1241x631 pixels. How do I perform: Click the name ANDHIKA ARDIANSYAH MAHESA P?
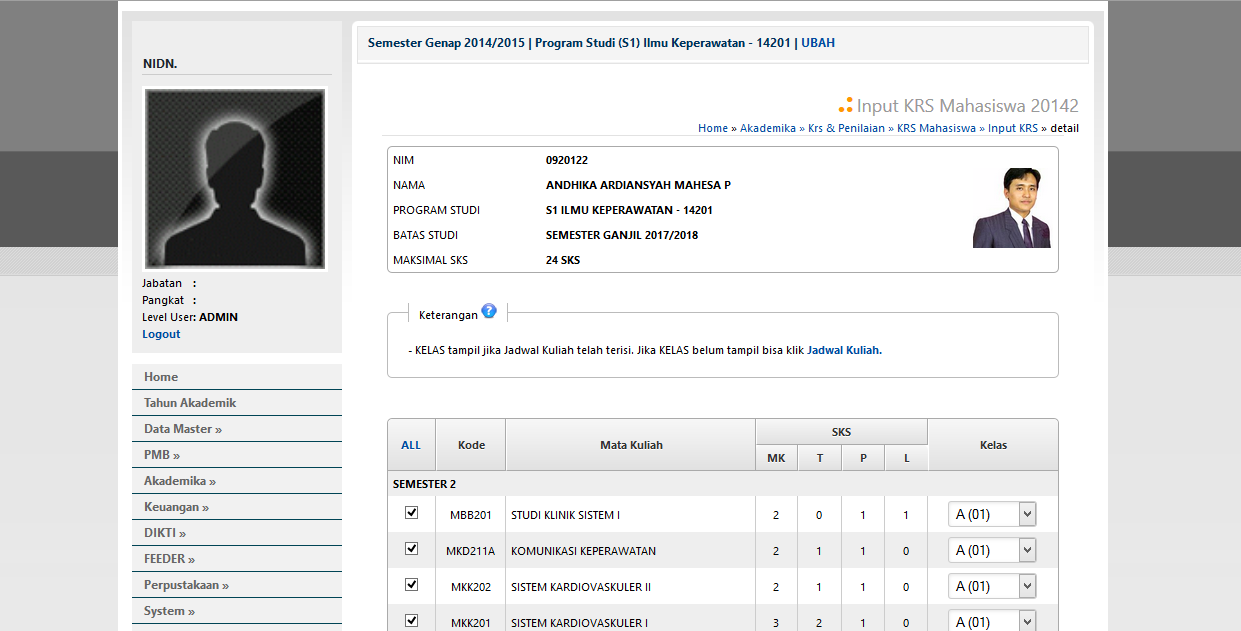tap(638, 185)
